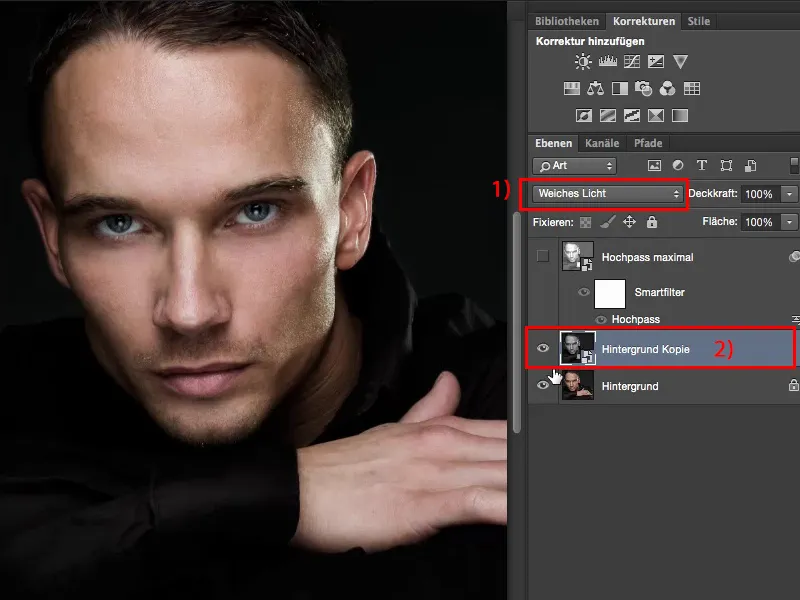Add a Vibrance adjustment (triangle icon)
Screen dimensions: 800x600
pos(680,62)
